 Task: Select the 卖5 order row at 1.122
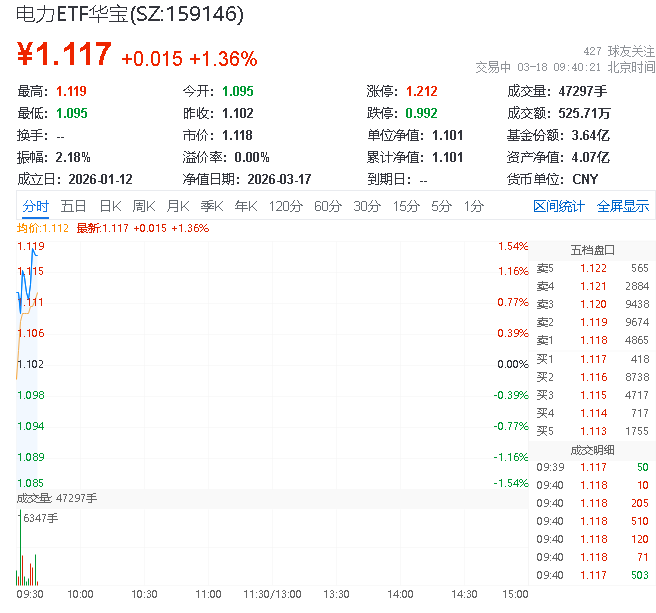[592, 268]
